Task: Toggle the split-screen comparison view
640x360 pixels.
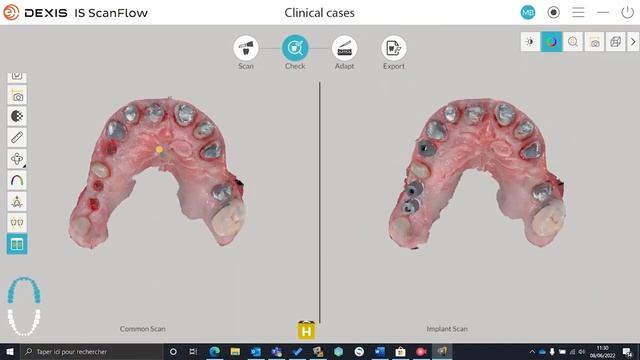Action: [17, 244]
